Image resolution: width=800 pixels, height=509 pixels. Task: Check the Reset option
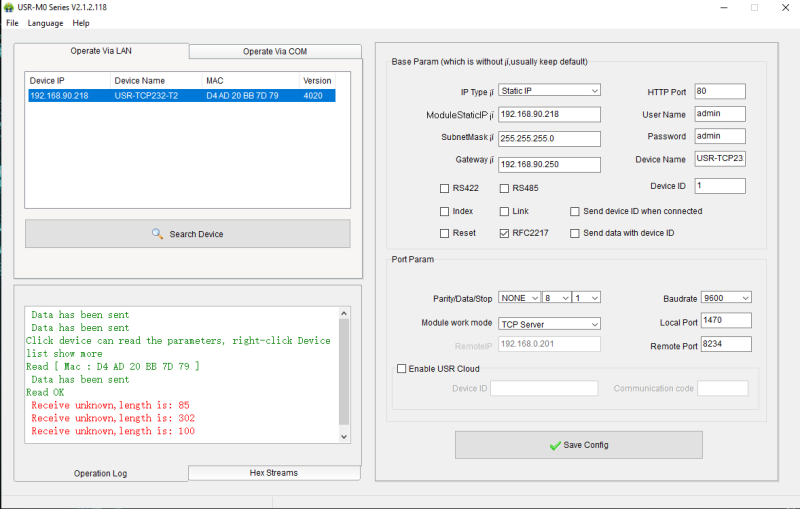[444, 233]
